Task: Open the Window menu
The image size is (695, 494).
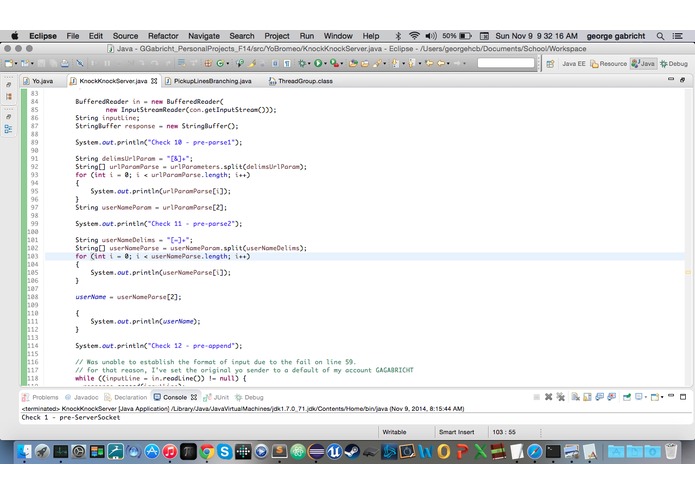Action: (338, 36)
